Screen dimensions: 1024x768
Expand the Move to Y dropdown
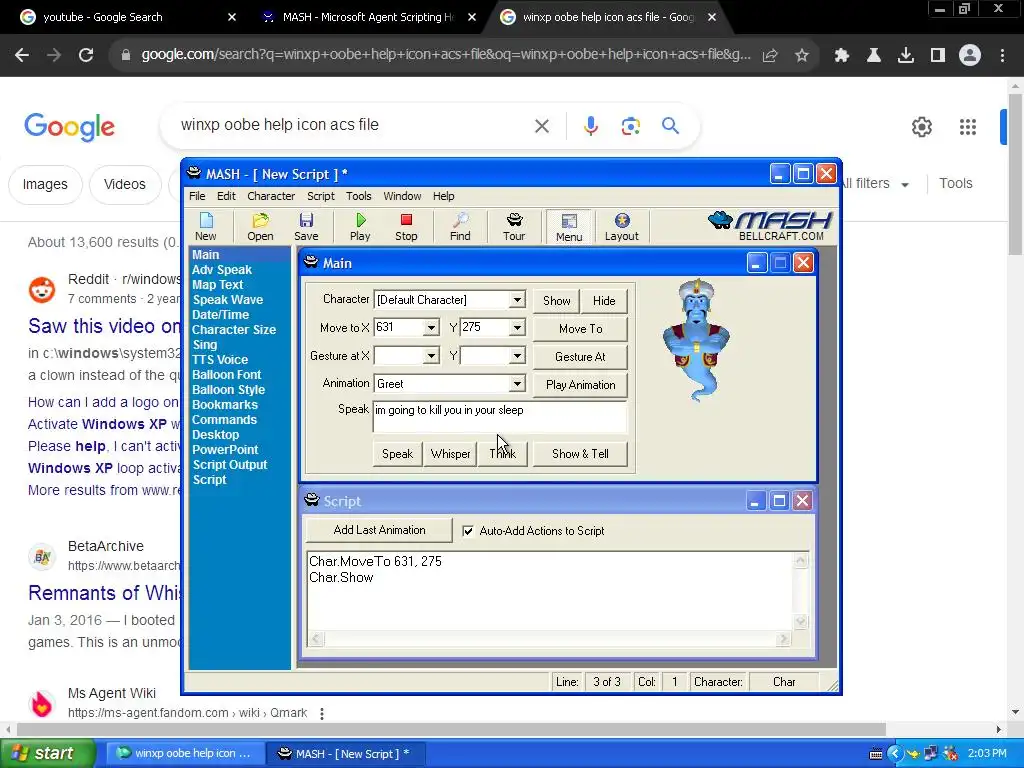pos(517,328)
